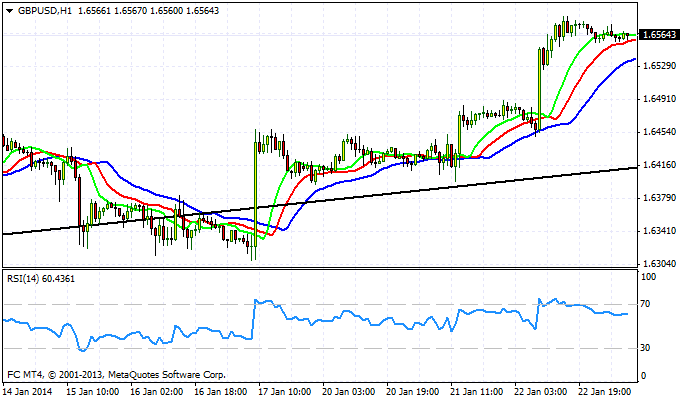Click the 1.64910 price axis label
Image resolution: width=680 pixels, height=400 pixels.
click(660, 99)
